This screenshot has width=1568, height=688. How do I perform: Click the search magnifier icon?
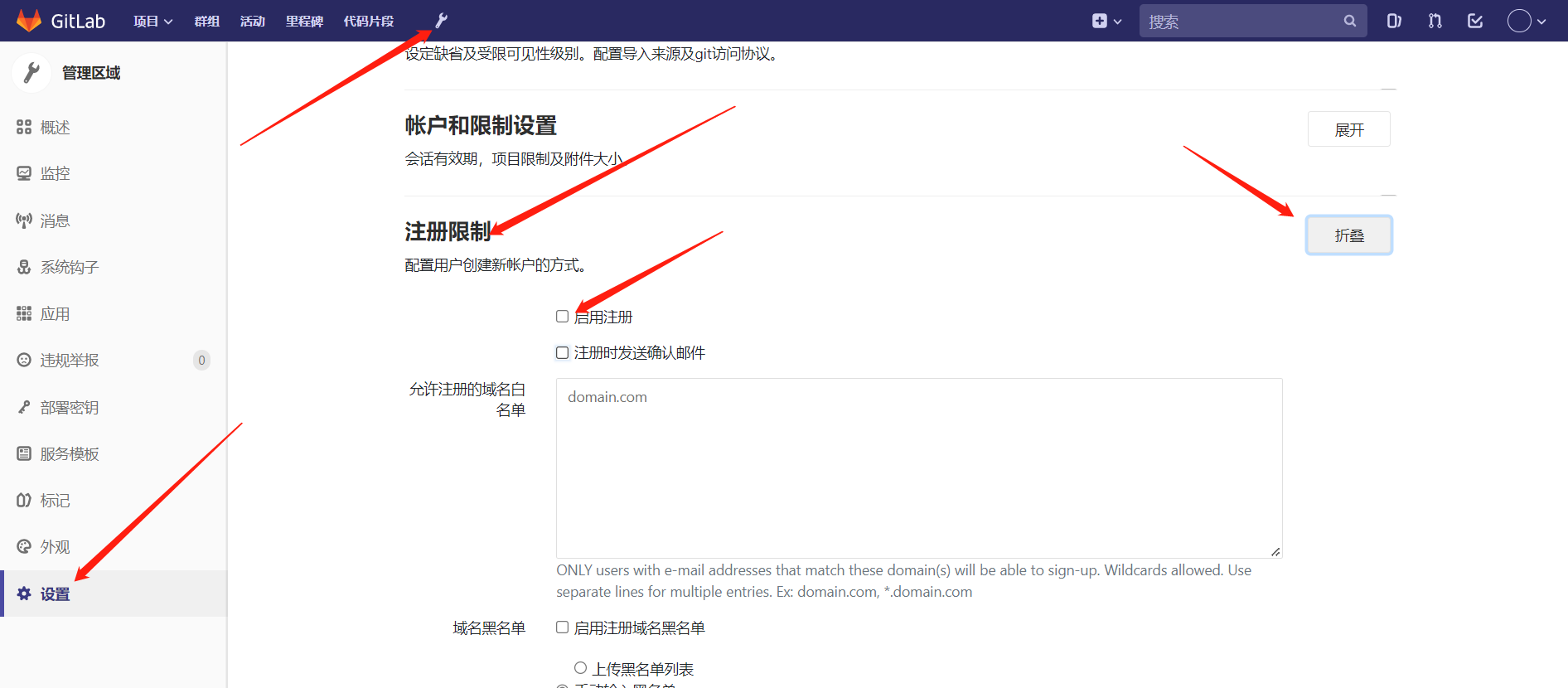[1350, 21]
